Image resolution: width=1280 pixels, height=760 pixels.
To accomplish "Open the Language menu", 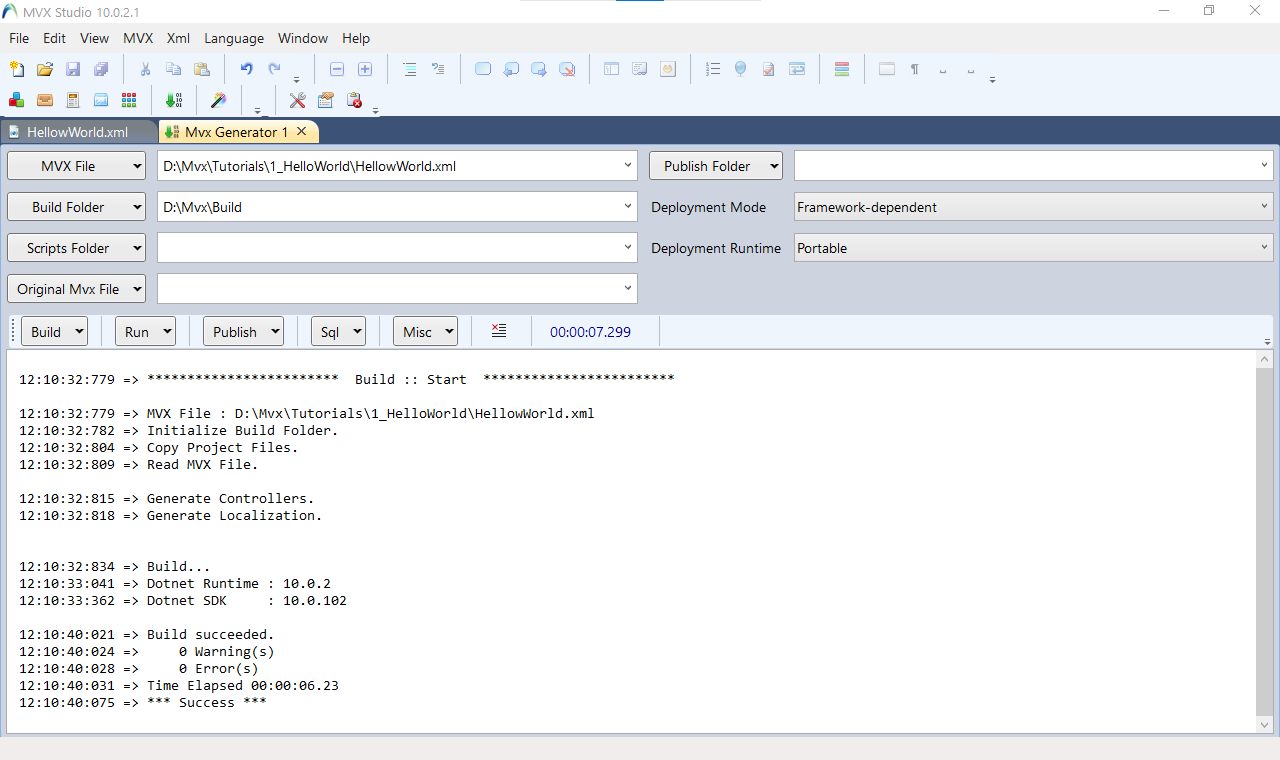I will click(x=234, y=38).
